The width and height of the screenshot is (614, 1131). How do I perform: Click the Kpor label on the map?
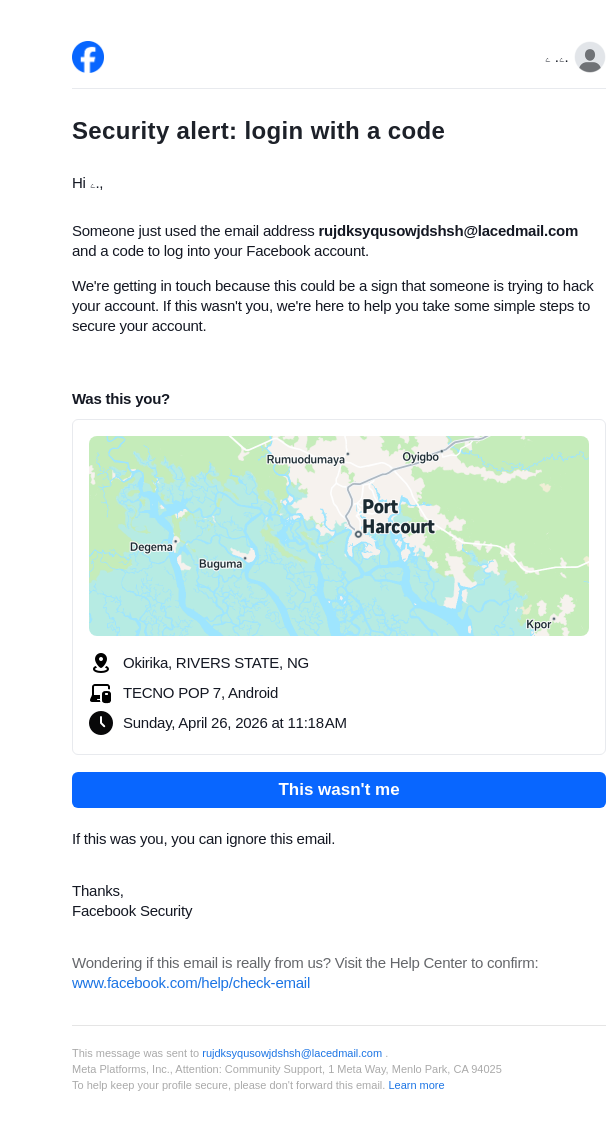coord(538,625)
